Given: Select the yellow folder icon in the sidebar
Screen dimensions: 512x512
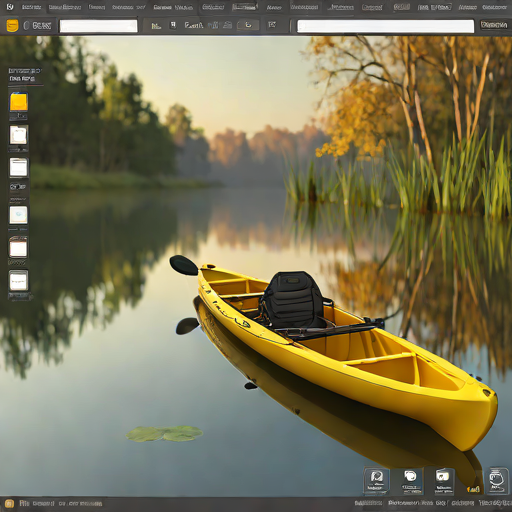Looking at the screenshot, I should 19,102.
